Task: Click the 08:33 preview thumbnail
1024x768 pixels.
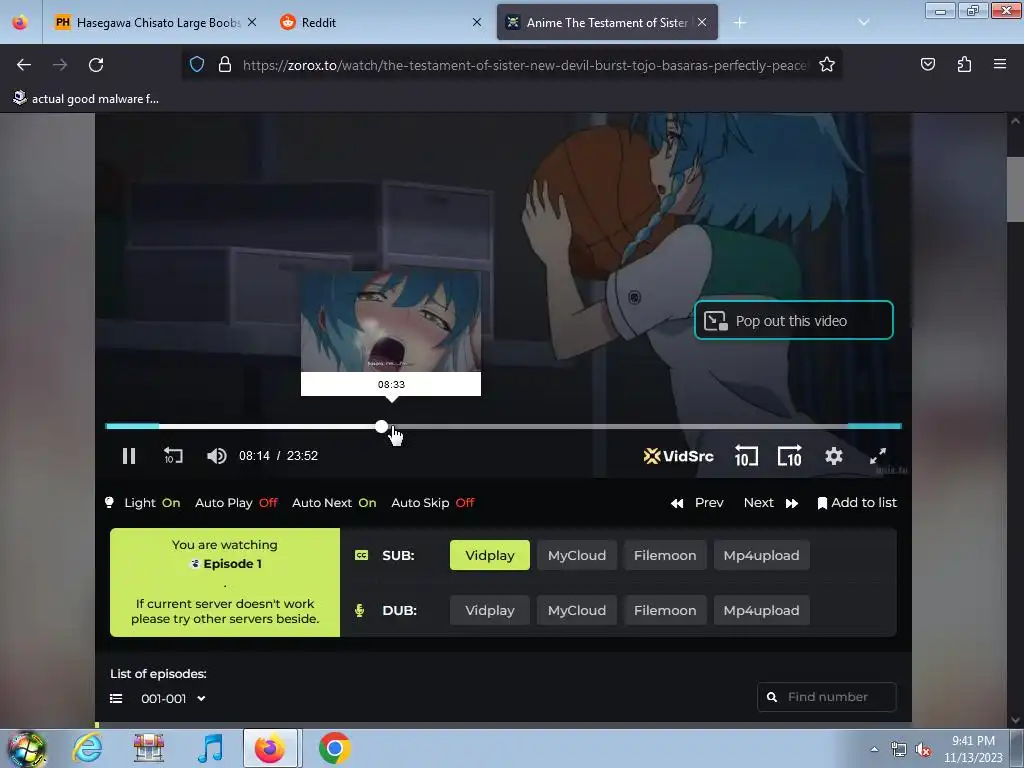Action: click(x=391, y=322)
